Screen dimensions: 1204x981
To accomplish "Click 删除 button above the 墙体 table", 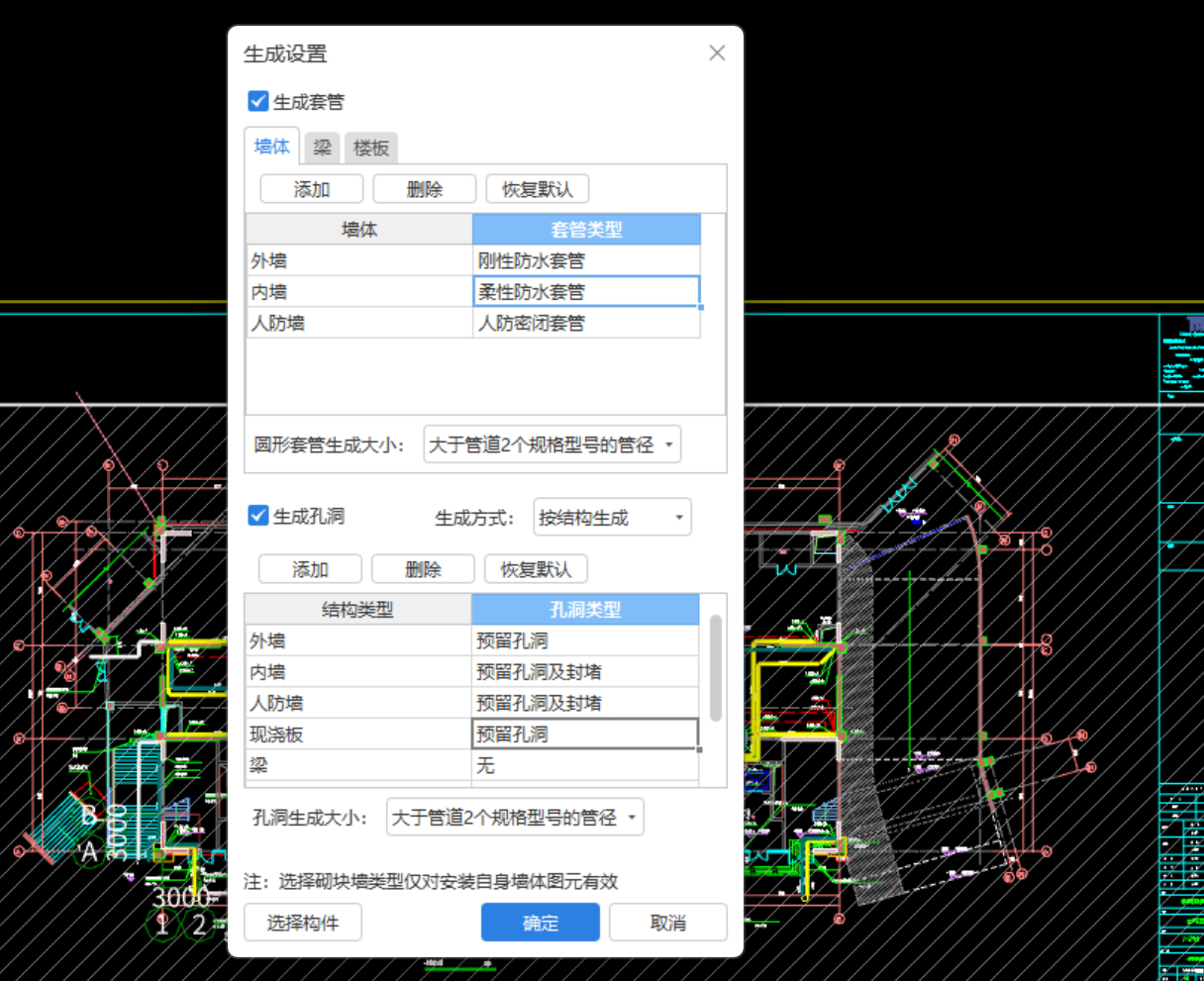I will (x=425, y=189).
